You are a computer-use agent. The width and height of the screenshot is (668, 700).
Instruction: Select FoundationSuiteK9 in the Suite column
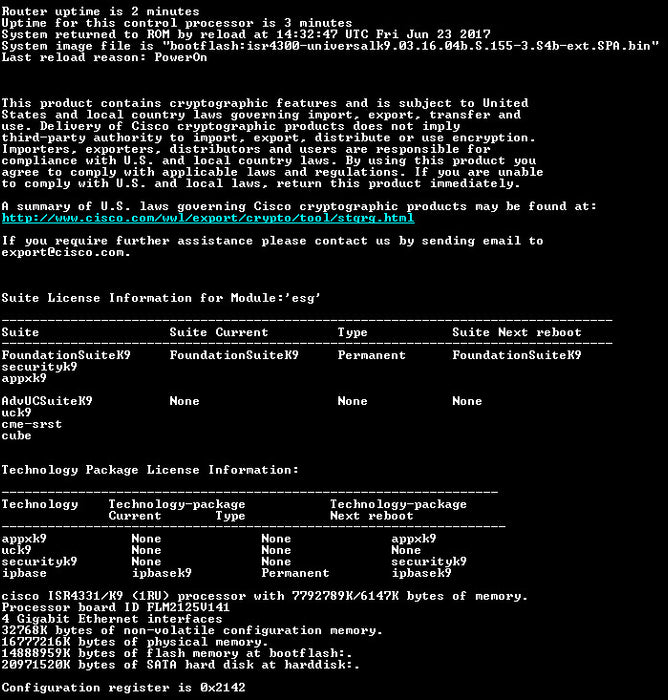[x=66, y=355]
